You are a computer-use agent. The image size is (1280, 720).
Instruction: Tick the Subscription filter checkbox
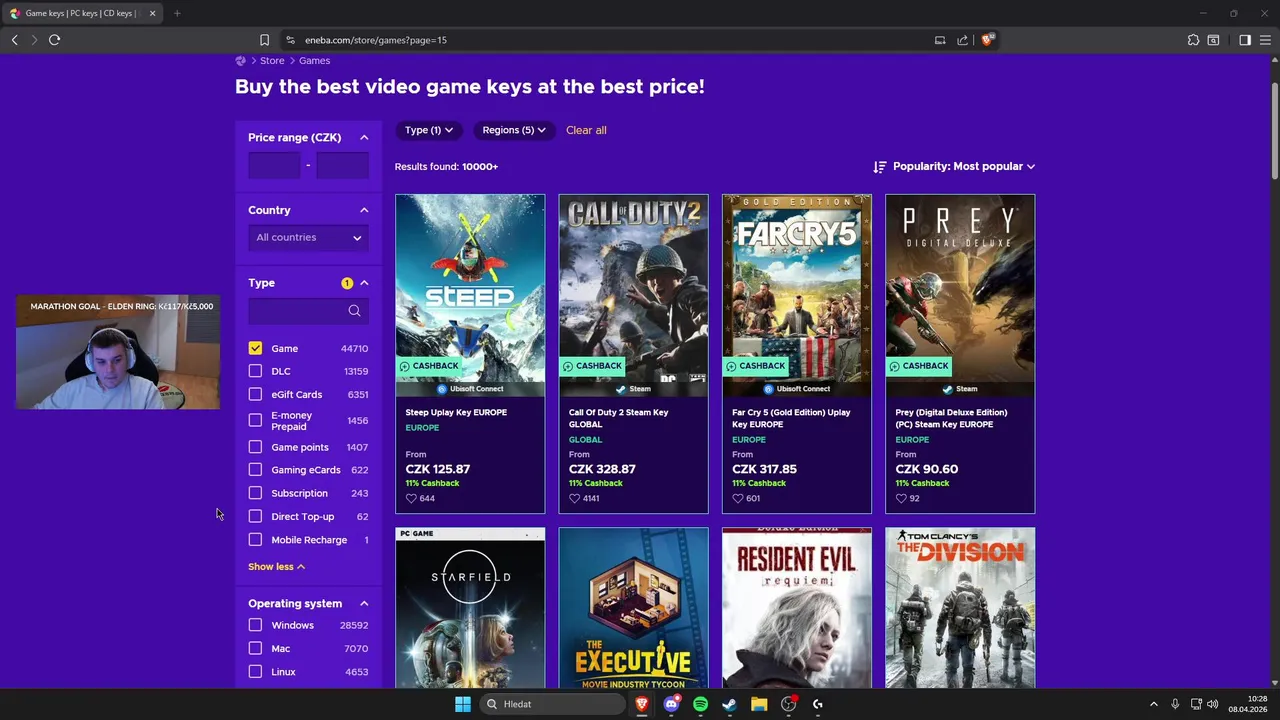(255, 493)
